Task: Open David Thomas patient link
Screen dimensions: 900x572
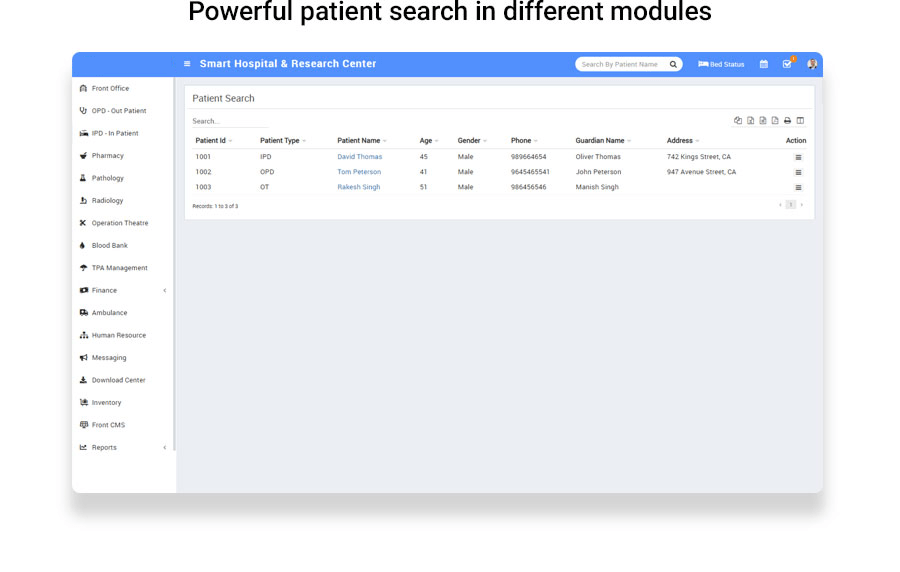Action: pyautogui.click(x=359, y=157)
